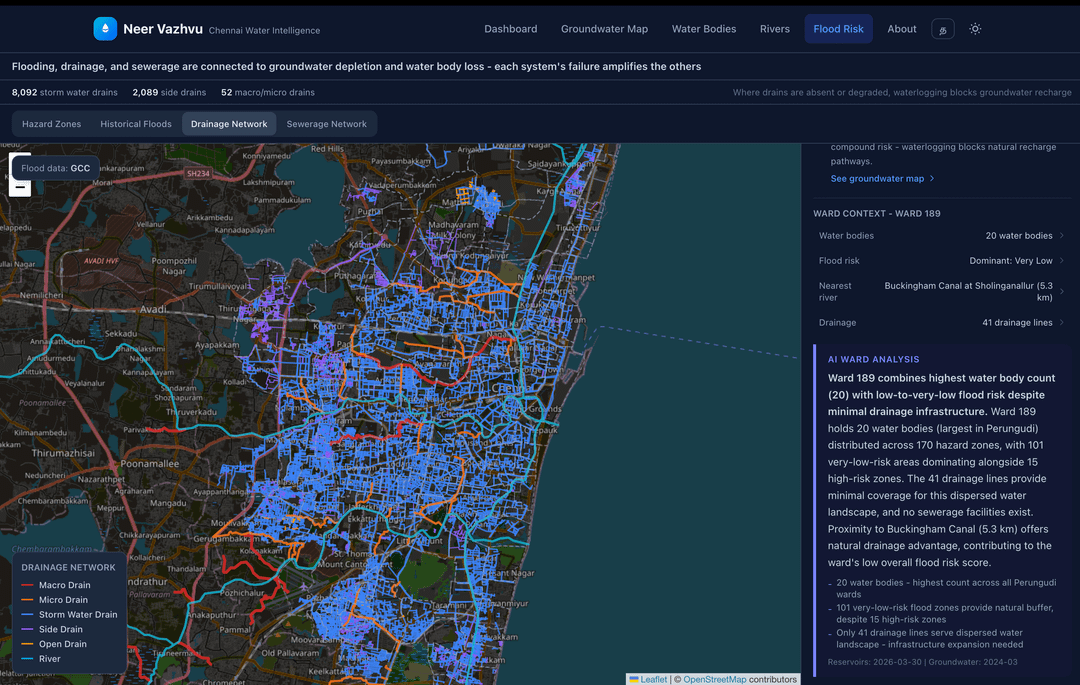Open the 41 drainage lines row
This screenshot has height=685, width=1080.
pos(1061,323)
